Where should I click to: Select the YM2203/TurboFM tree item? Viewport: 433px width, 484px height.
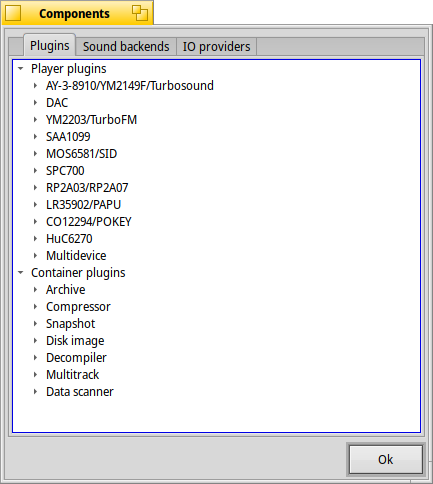pos(91,120)
